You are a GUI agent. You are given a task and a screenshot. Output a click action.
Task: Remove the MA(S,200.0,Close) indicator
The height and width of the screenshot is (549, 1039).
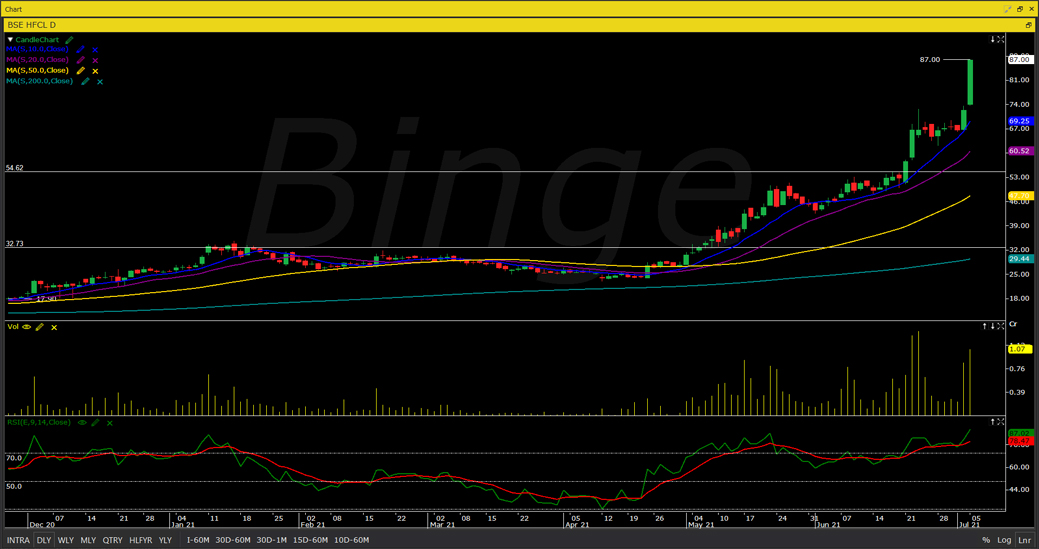pos(100,81)
